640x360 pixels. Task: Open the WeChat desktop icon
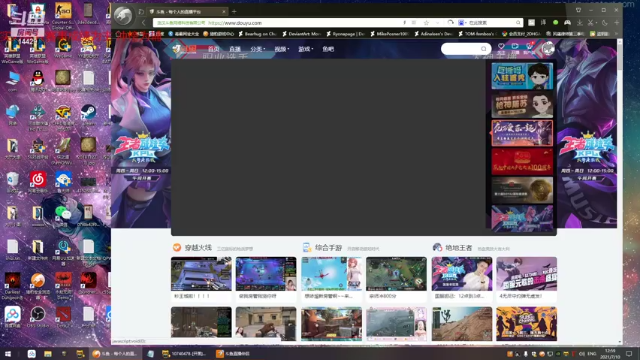pos(62,214)
